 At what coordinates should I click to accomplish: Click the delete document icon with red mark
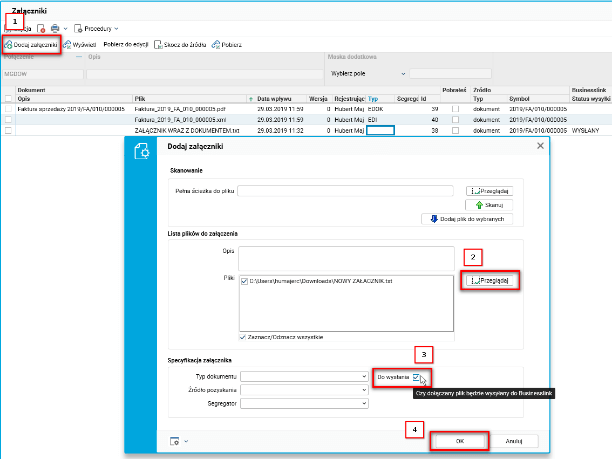(41, 29)
